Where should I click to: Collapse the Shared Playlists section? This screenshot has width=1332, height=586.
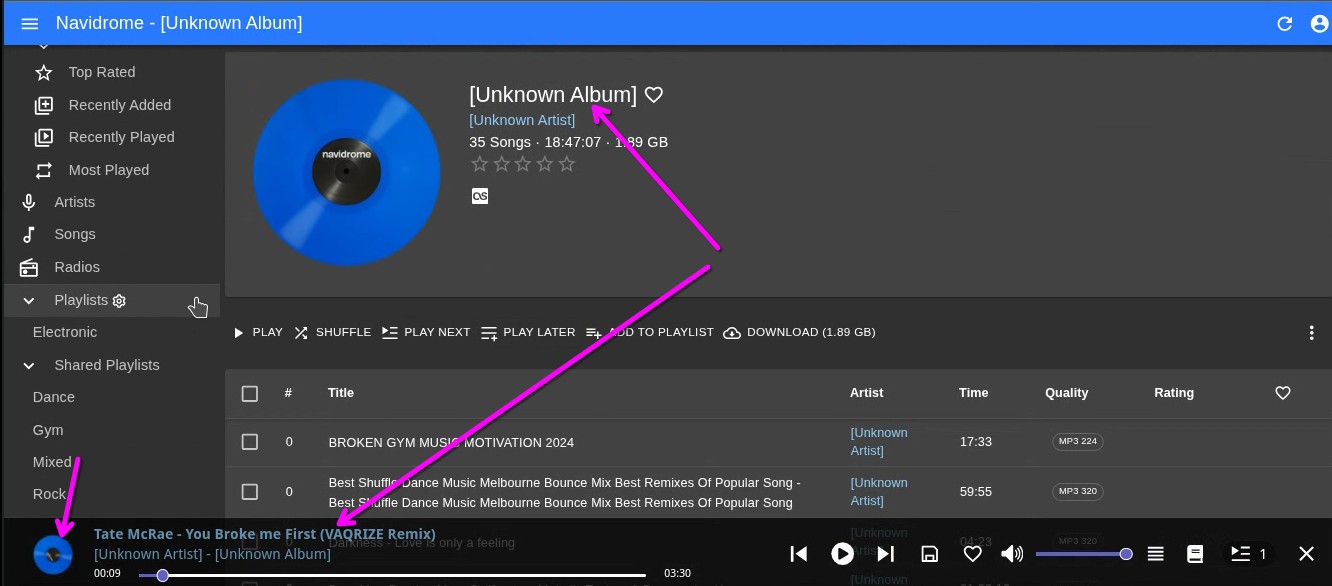coord(29,365)
